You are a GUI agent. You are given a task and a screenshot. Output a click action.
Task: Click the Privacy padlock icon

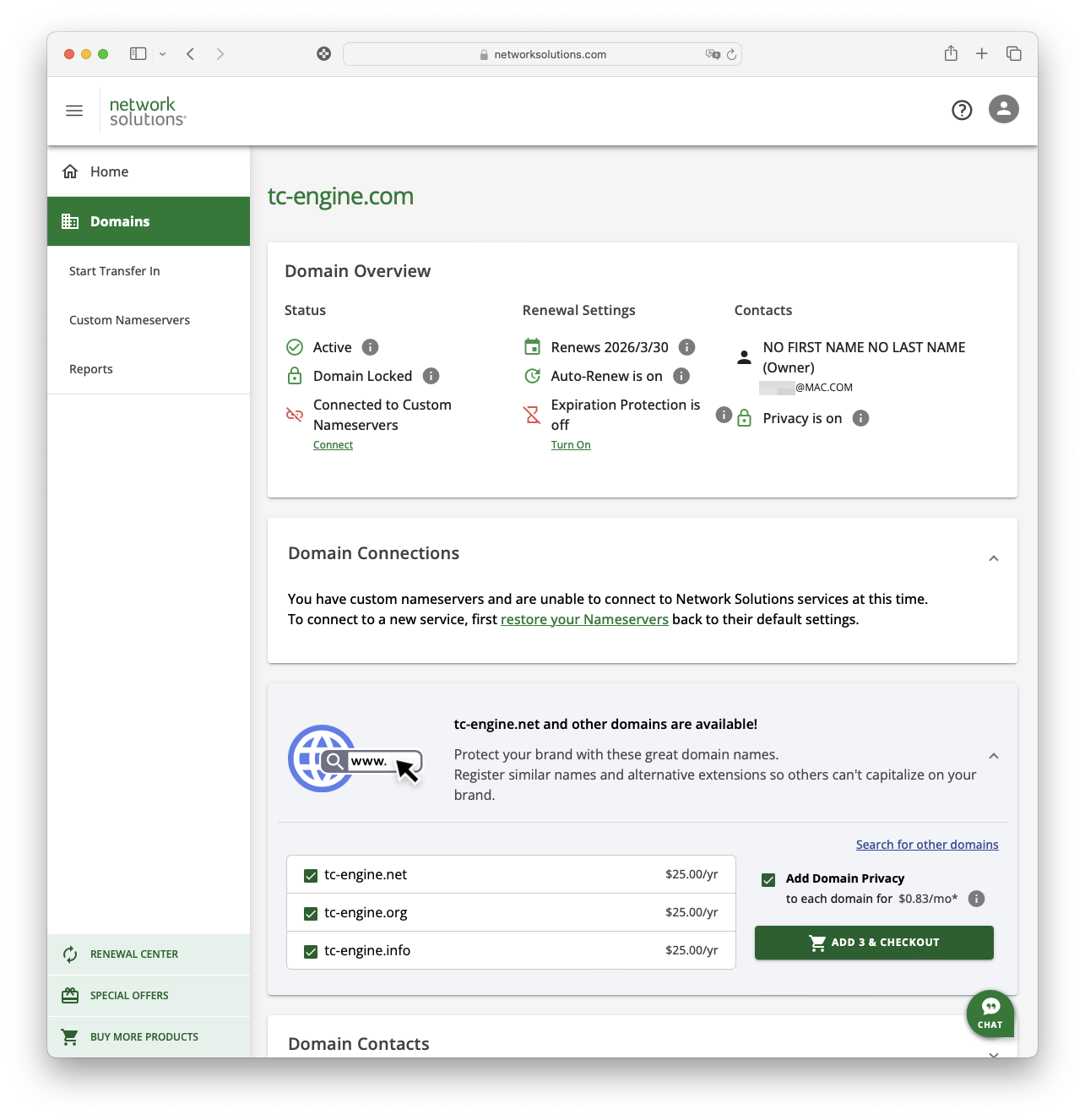coord(744,418)
